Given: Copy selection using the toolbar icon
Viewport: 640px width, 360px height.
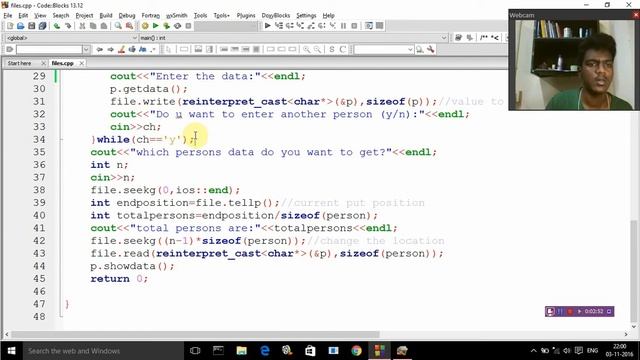Looking at the screenshot, I should coord(93,26).
